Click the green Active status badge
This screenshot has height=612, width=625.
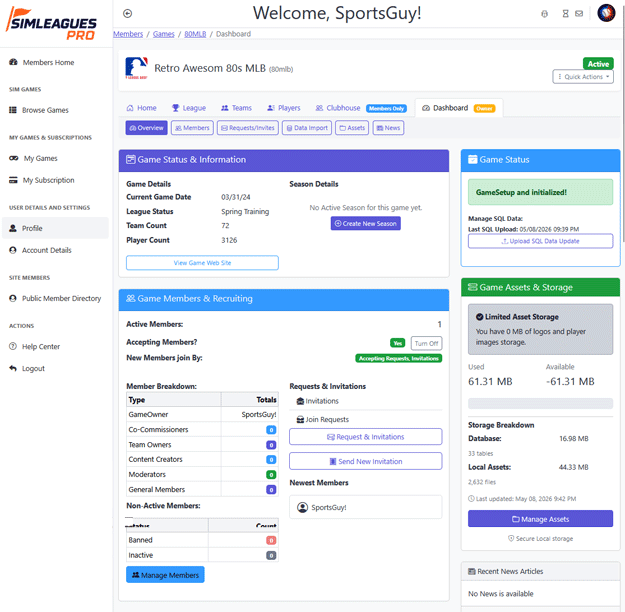598,64
